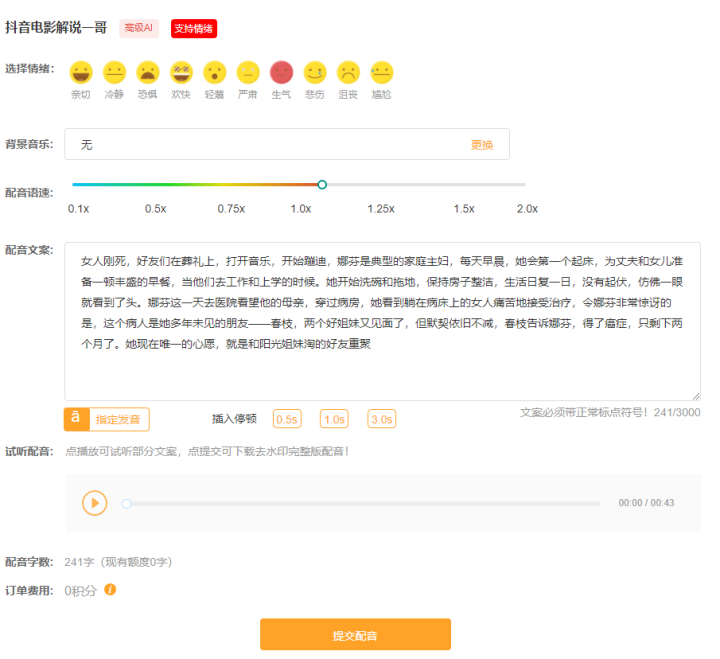Click the 指定发音 button
Viewport: 720px width, 659px height.
107,419
